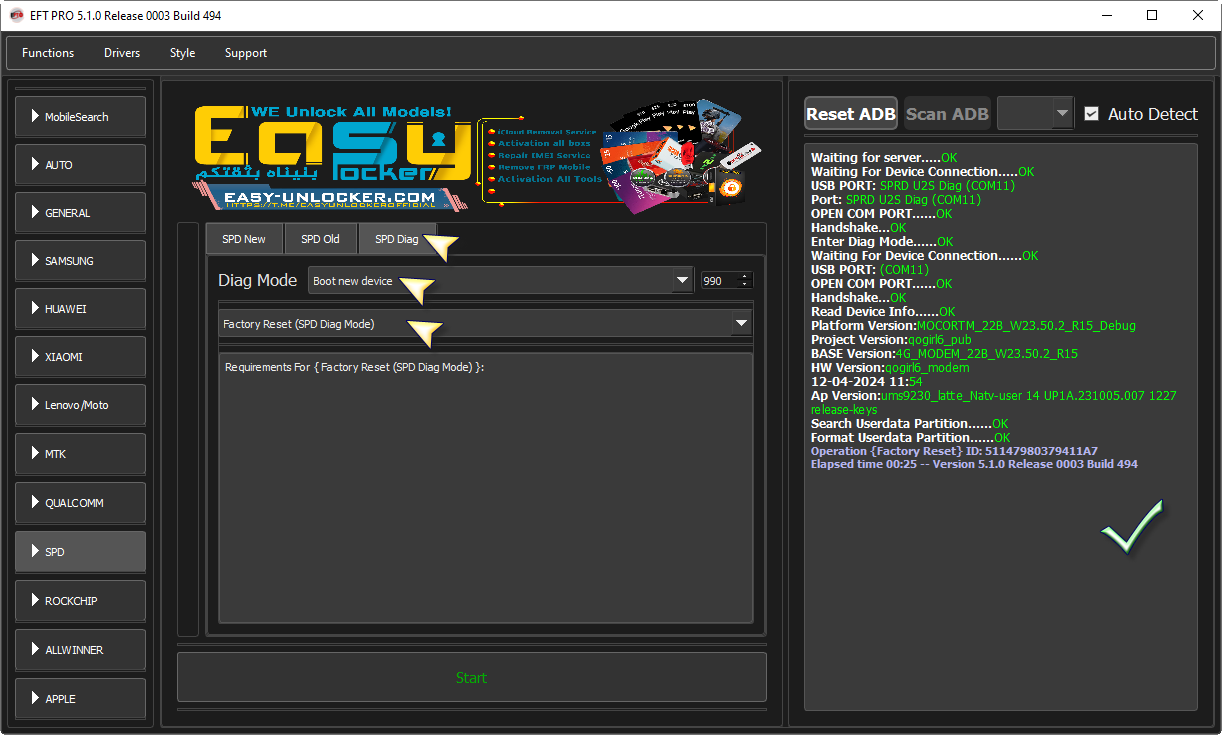1222x735 pixels.
Task: Click the 990 stepper value field
Action: click(719, 281)
